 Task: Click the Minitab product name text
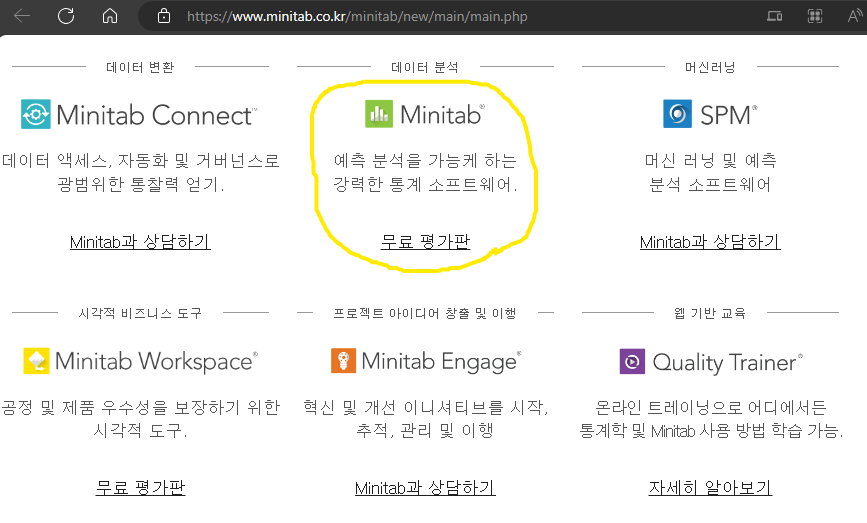[442, 115]
